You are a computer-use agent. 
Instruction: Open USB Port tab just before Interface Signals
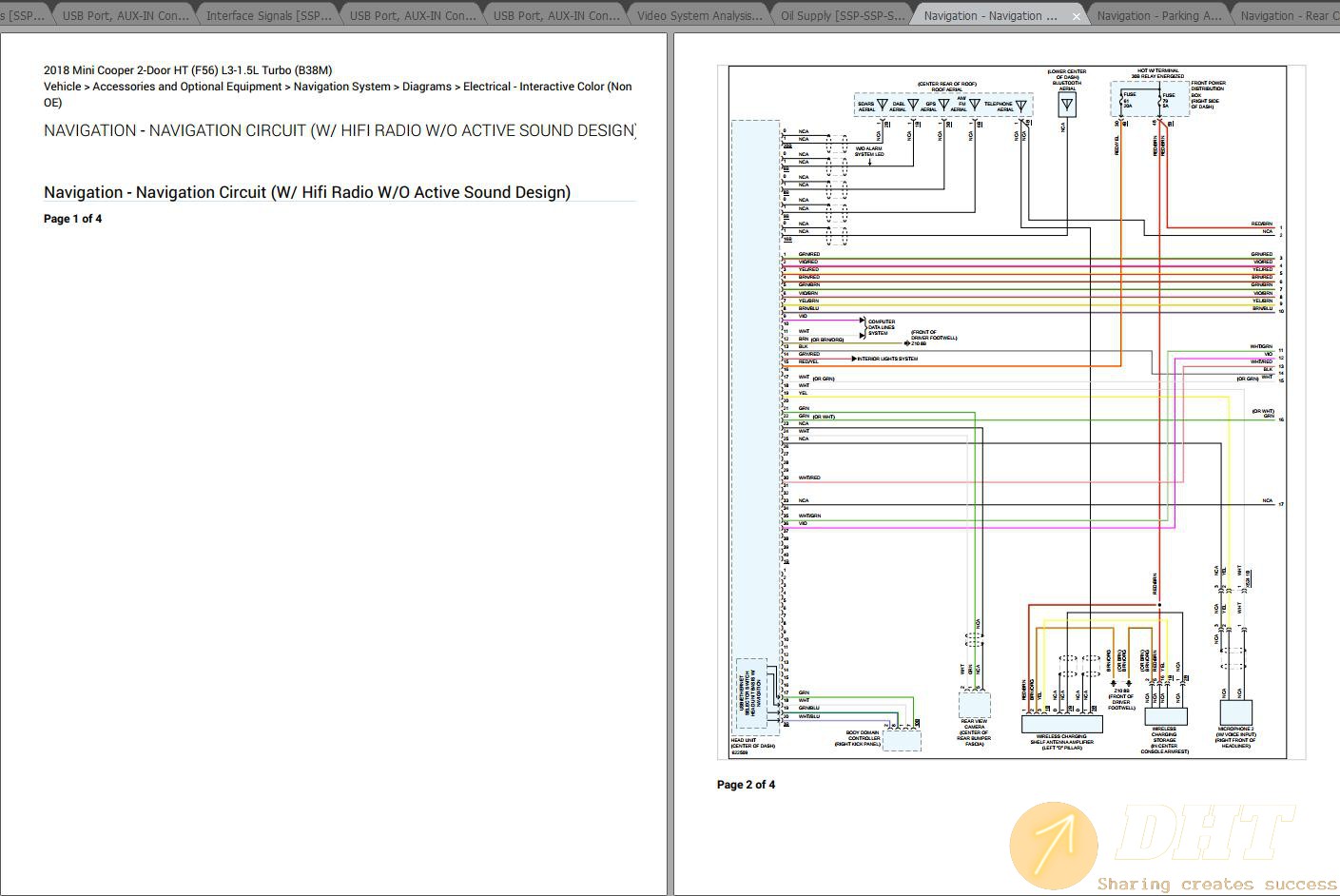click(126, 16)
